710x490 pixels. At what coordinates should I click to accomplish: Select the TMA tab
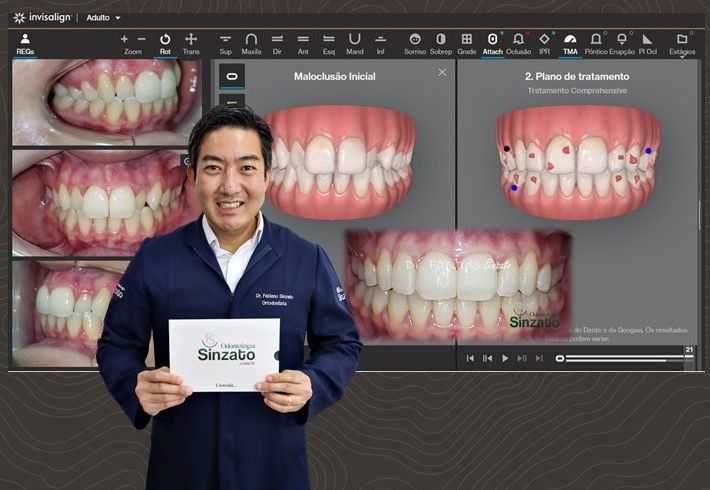pos(570,43)
